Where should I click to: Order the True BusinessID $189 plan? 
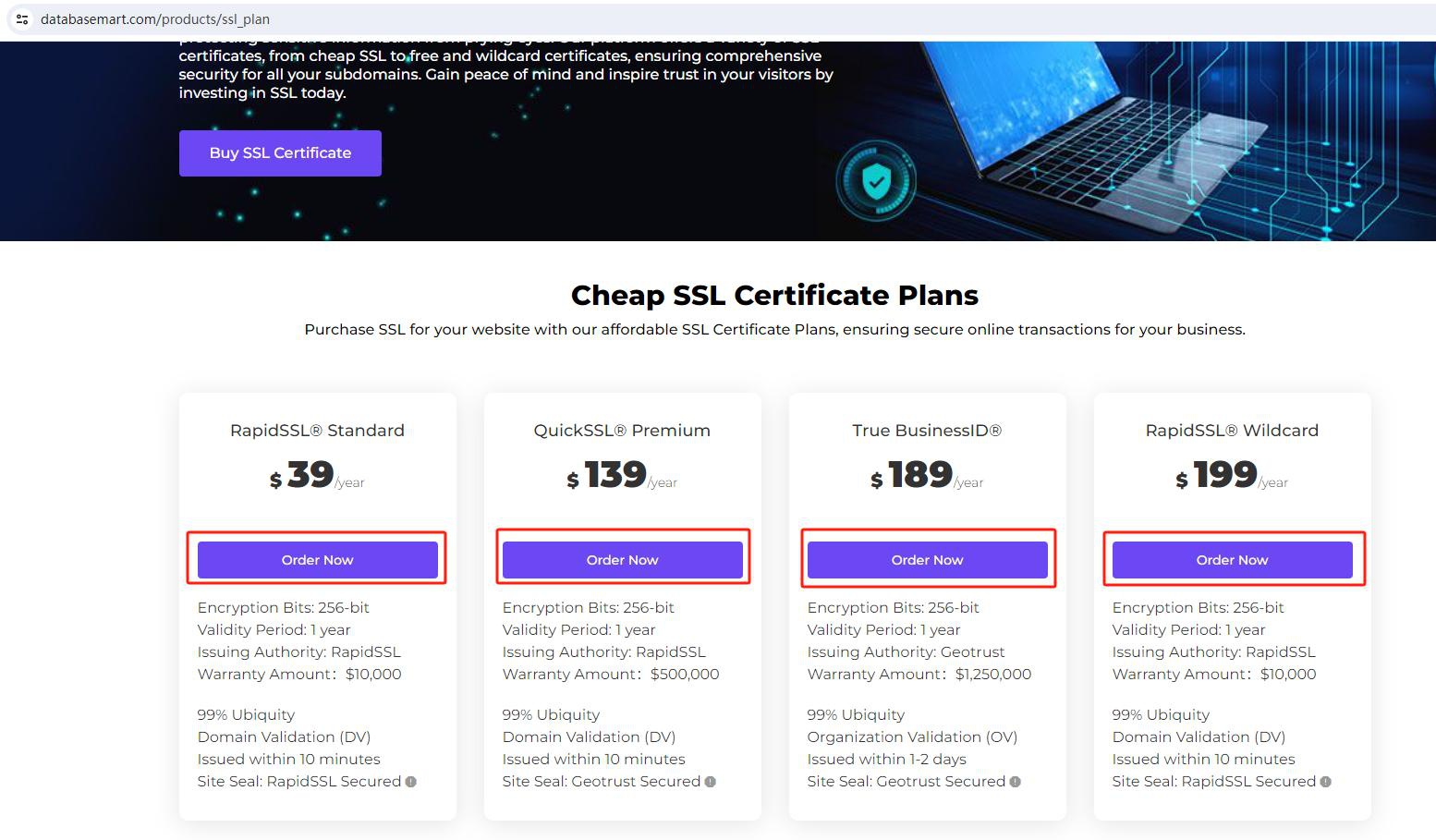[928, 560]
